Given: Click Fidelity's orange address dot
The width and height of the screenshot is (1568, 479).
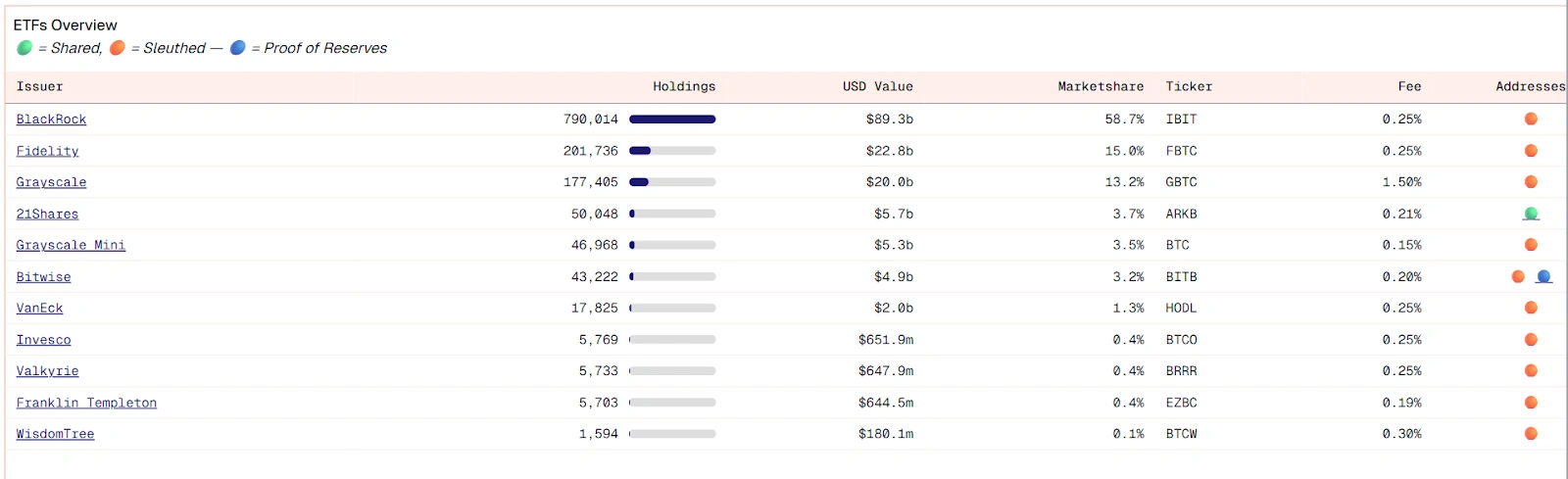Looking at the screenshot, I should tap(1531, 150).
